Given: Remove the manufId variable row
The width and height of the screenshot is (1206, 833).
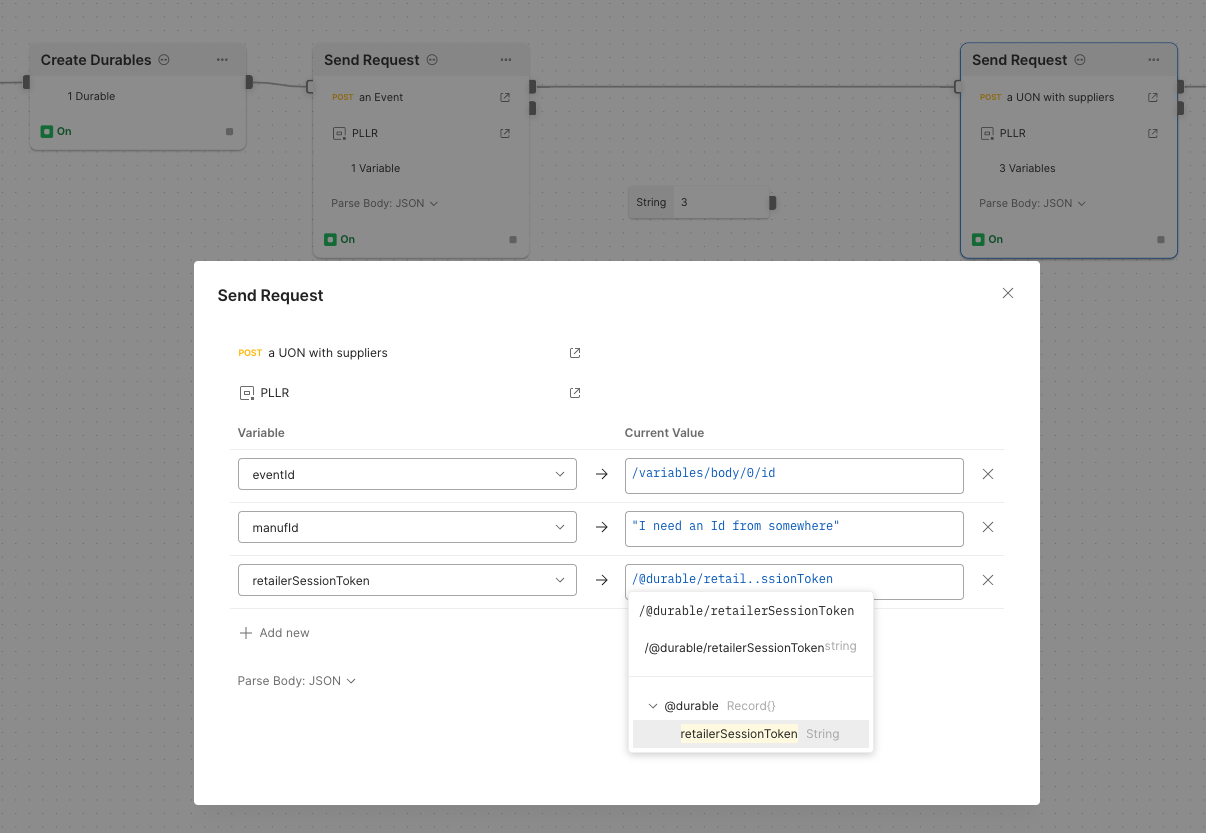Looking at the screenshot, I should pyautogui.click(x=987, y=527).
